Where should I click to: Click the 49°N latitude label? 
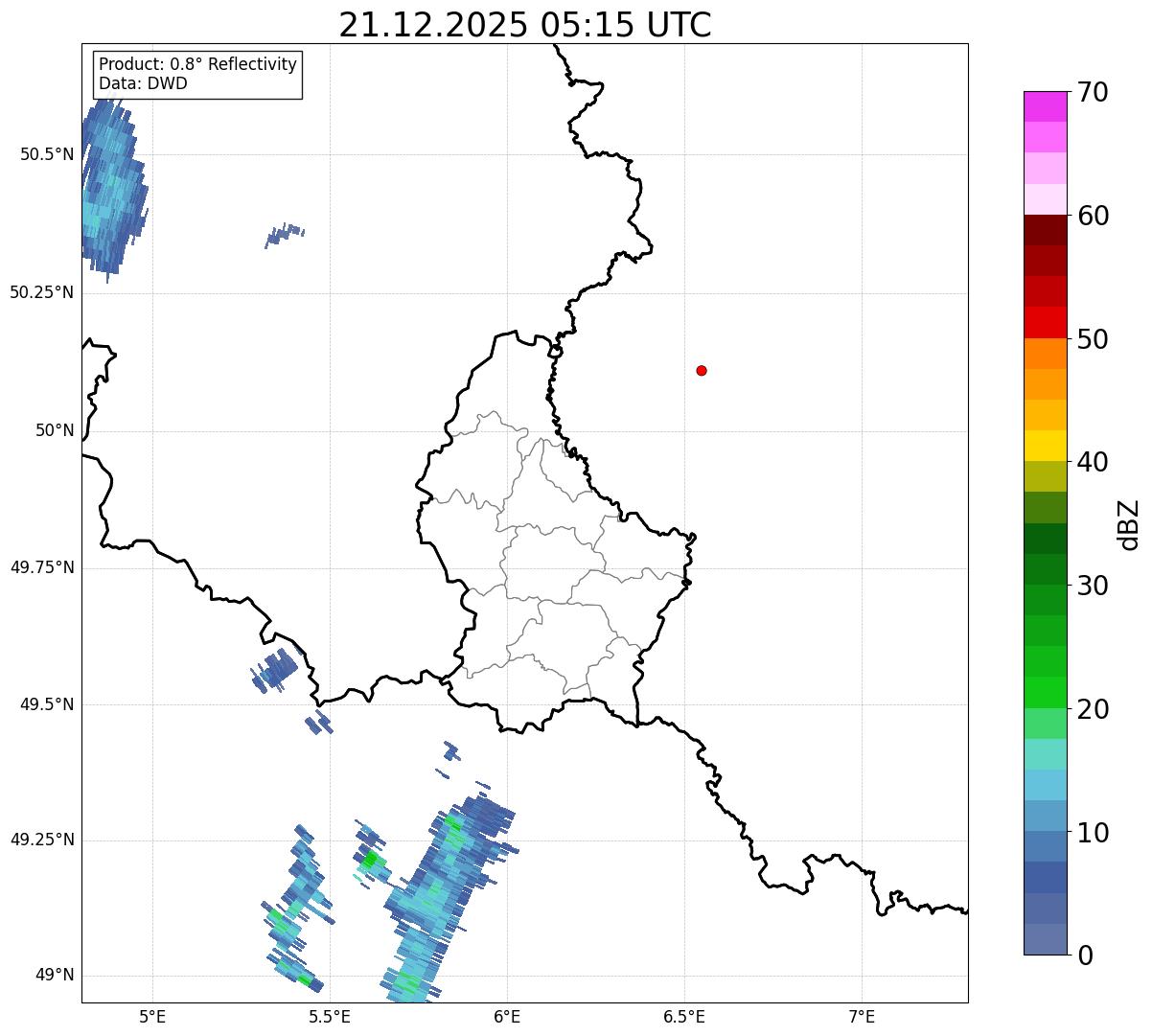55,975
